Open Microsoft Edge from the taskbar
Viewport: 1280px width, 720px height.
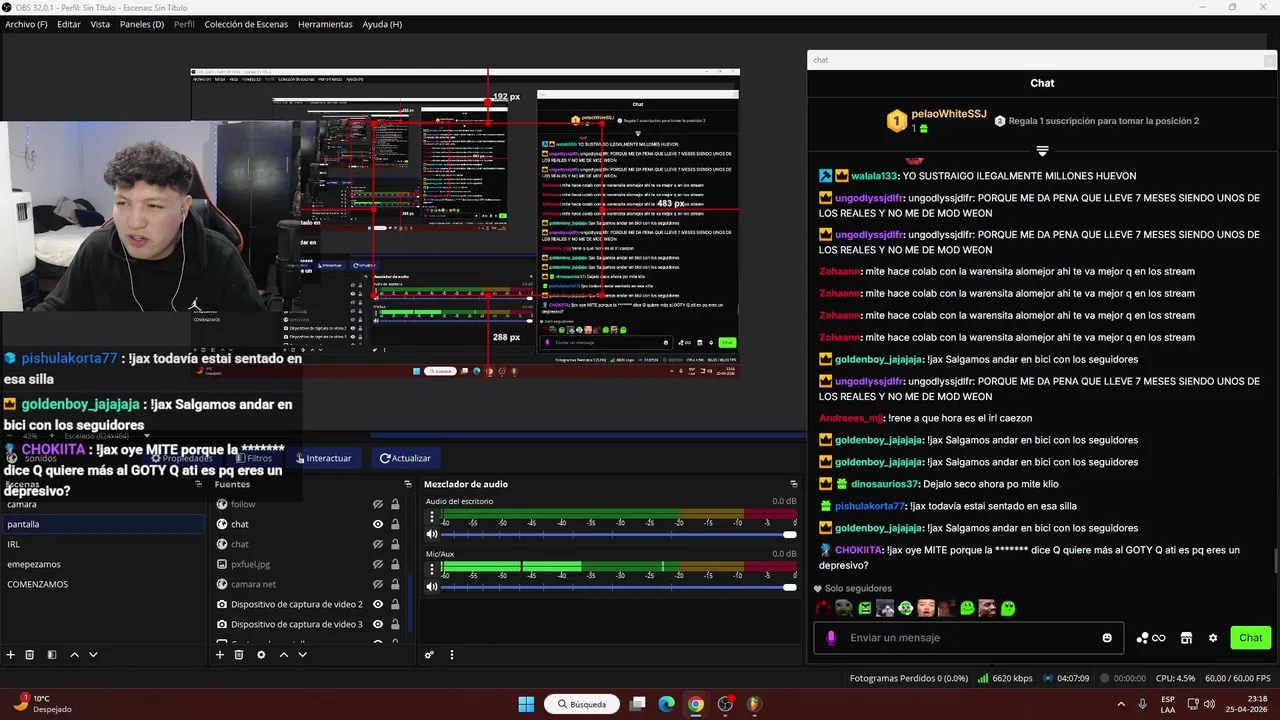667,704
